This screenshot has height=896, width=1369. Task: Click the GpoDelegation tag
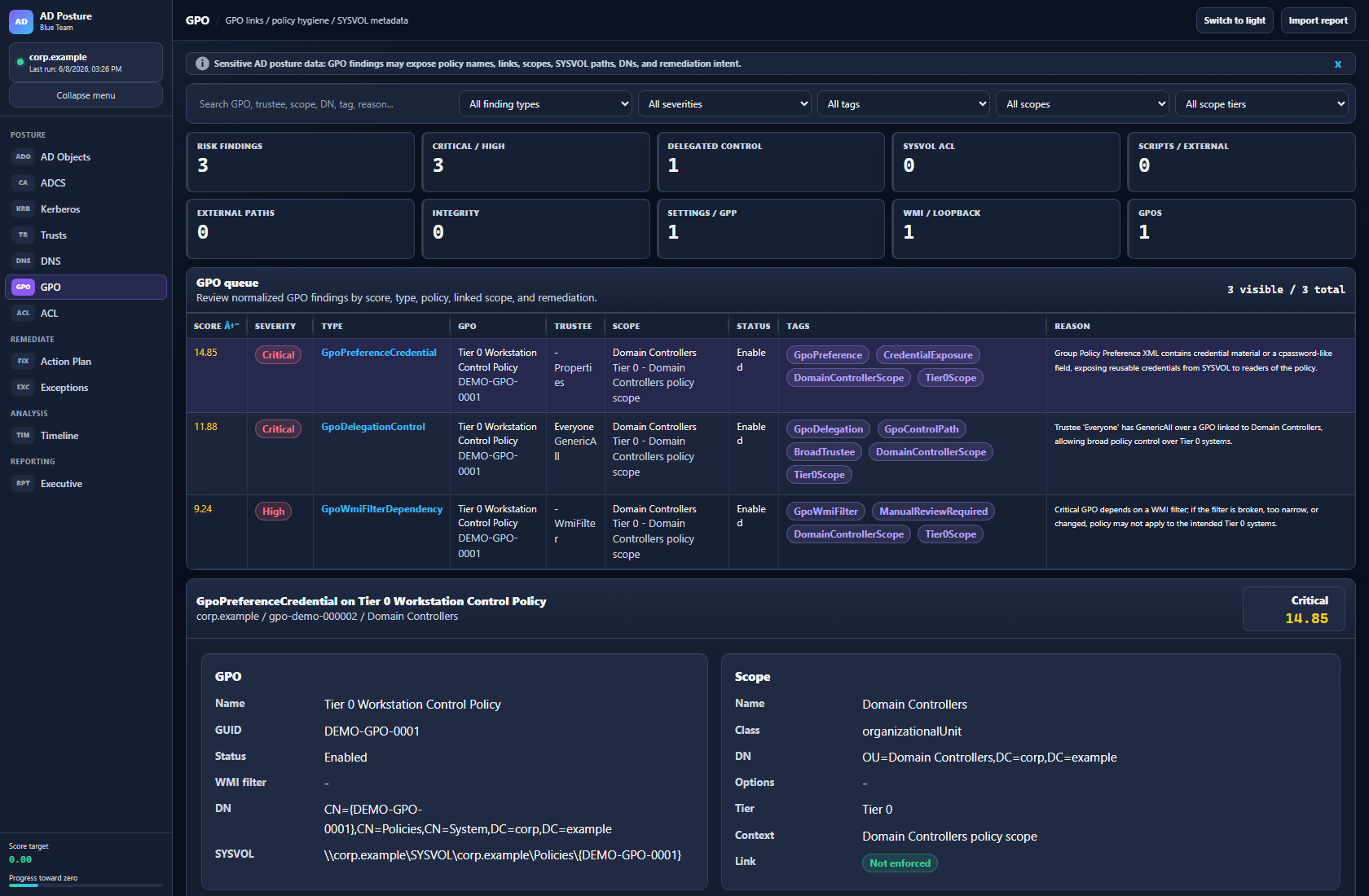tap(828, 428)
